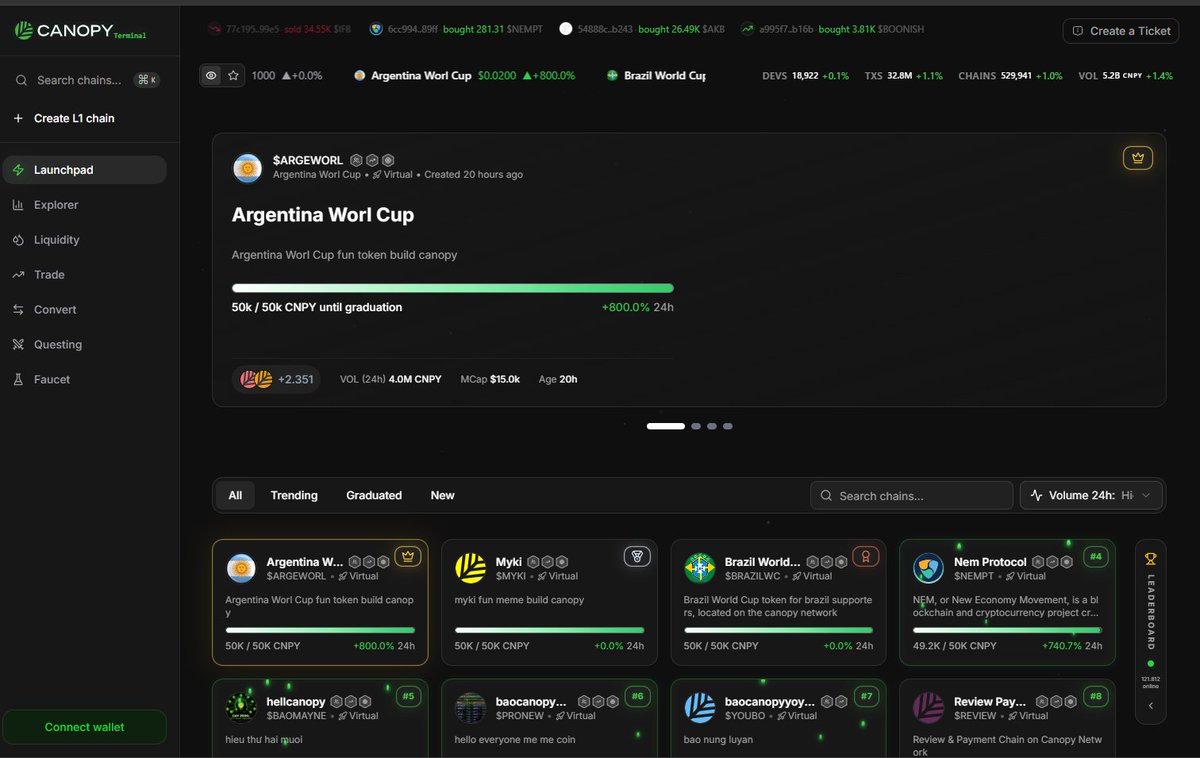Click the Brazil World Cup flag icon
The image size is (1200, 758).
coord(699,568)
